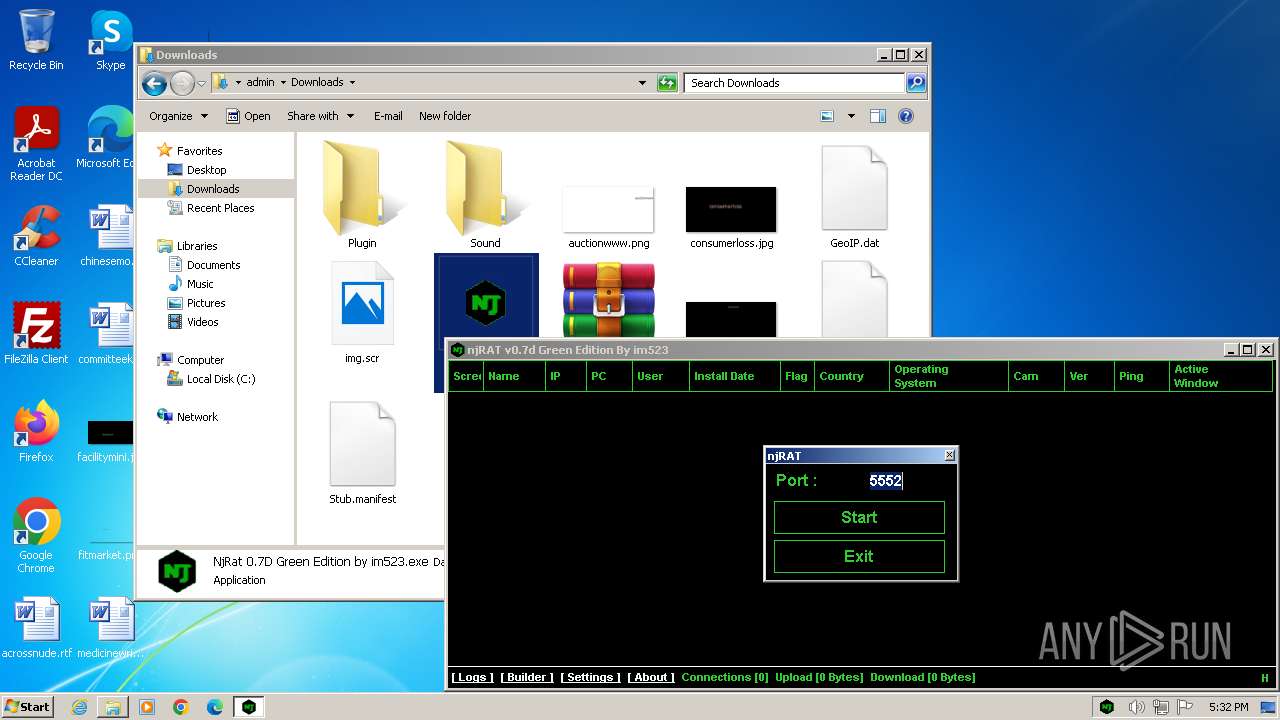Open Pictures library in navigation pane
This screenshot has width=1280, height=720.
point(206,303)
